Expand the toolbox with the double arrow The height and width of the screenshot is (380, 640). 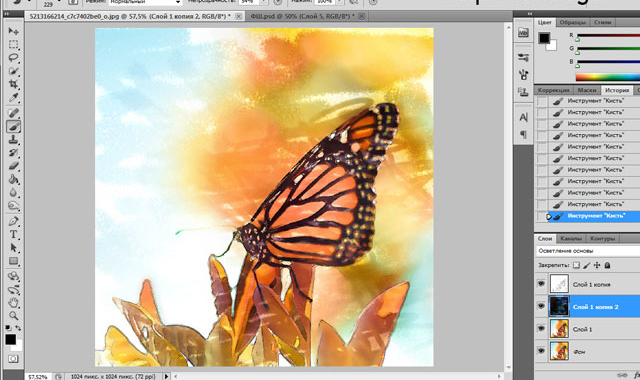pyautogui.click(x=7, y=13)
